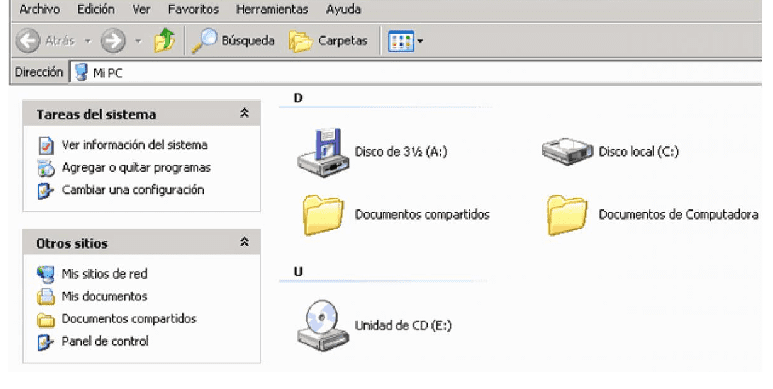Open Panel de control link
The width and height of the screenshot is (773, 389).
(x=105, y=341)
